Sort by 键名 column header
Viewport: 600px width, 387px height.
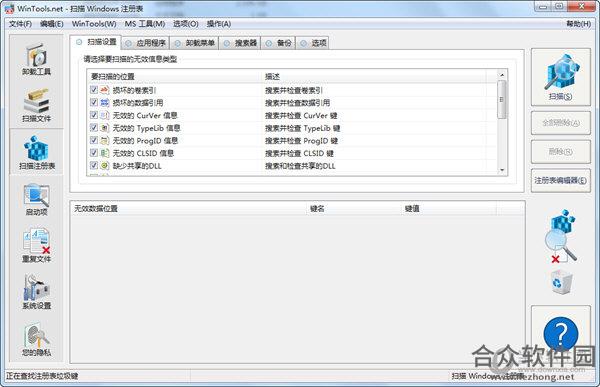click(355, 209)
